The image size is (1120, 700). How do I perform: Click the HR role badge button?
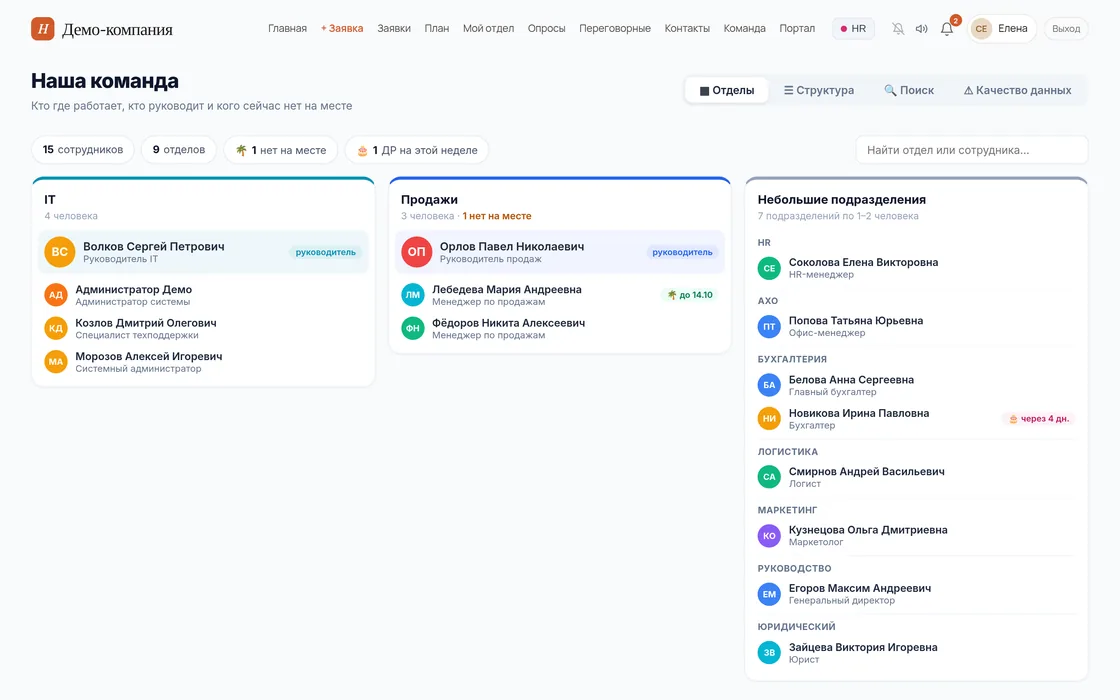pos(853,29)
